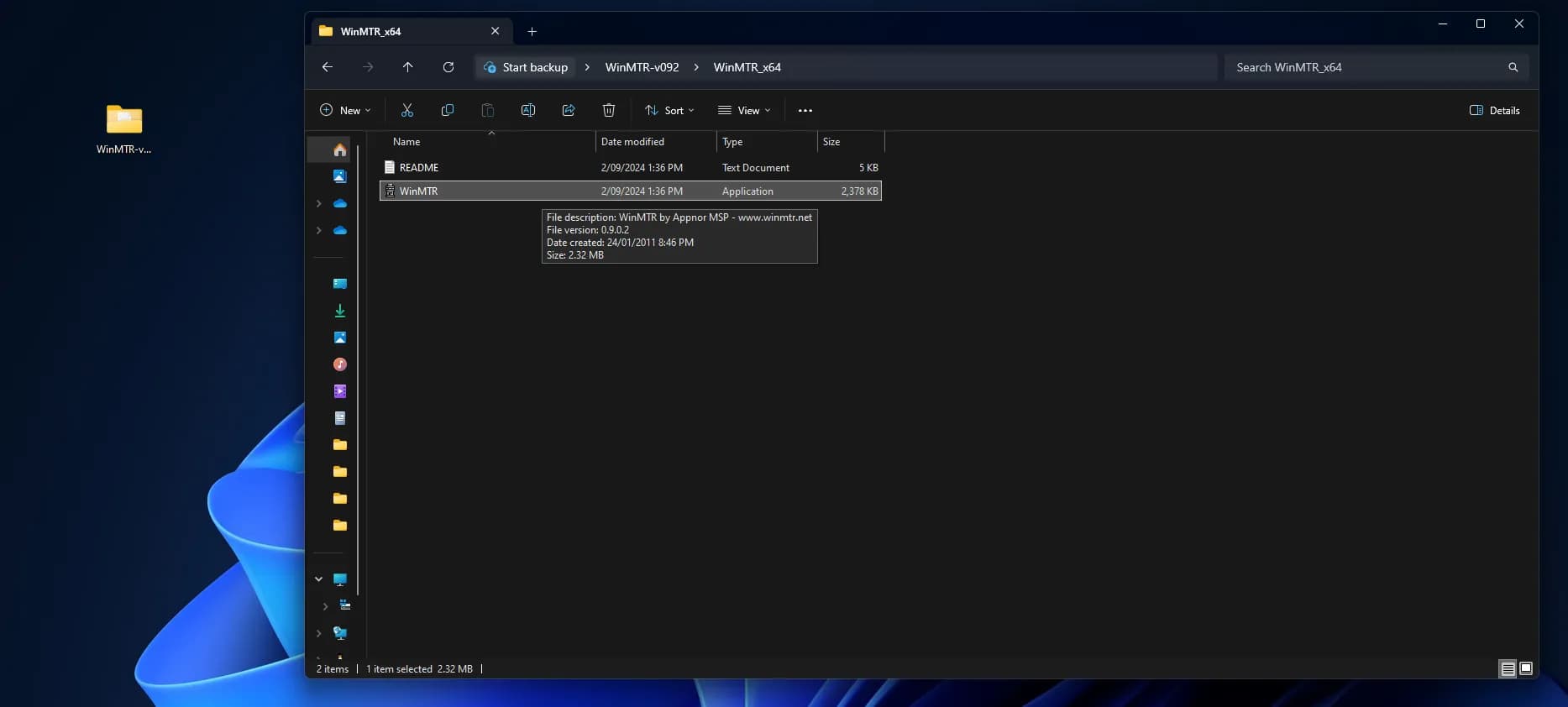The height and width of the screenshot is (707, 1568).
Task: Select Network in the navigation pane
Action: point(340,633)
